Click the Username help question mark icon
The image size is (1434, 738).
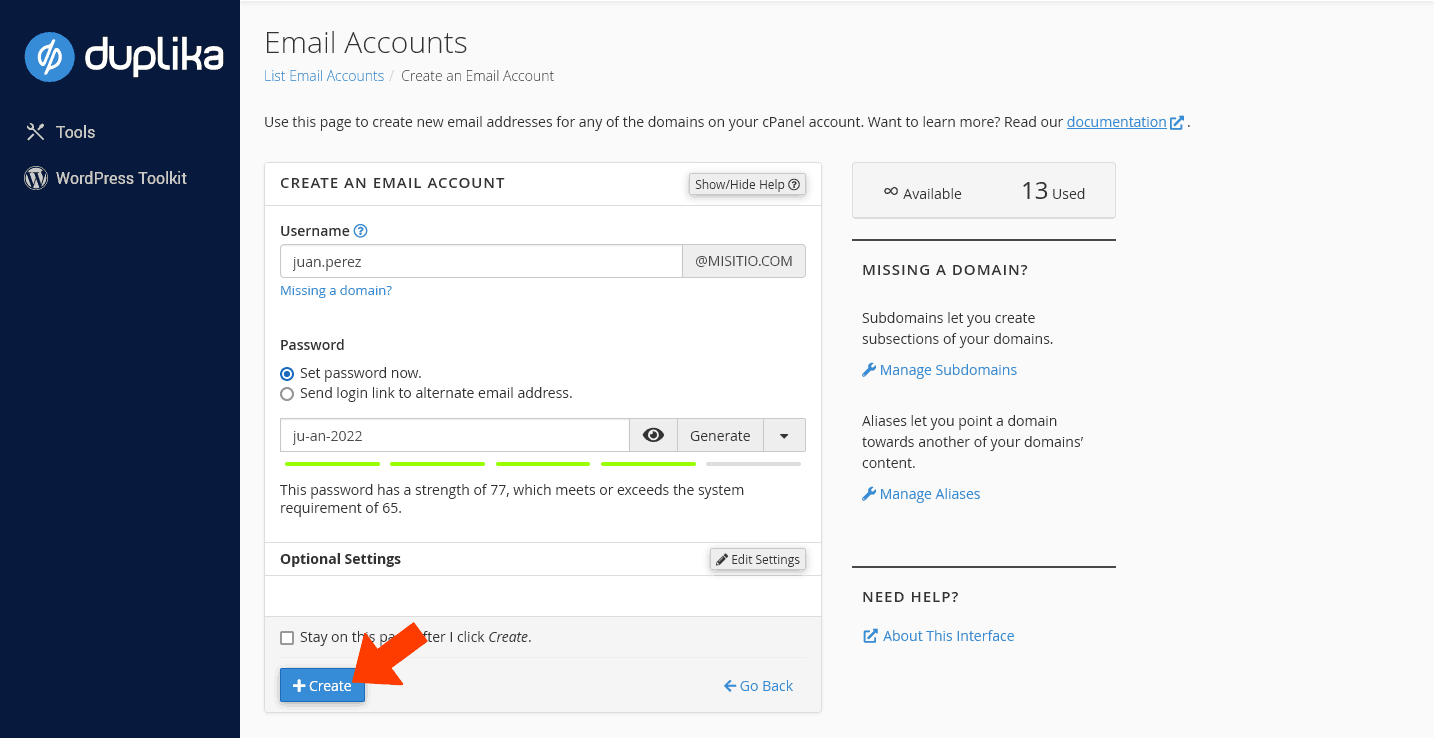pyautogui.click(x=361, y=231)
